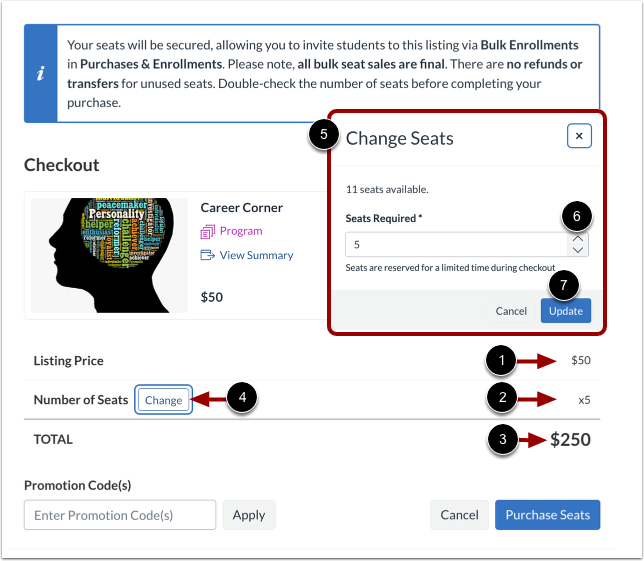The height and width of the screenshot is (561, 644).
Task: Open the Program link
Action: coord(241,231)
